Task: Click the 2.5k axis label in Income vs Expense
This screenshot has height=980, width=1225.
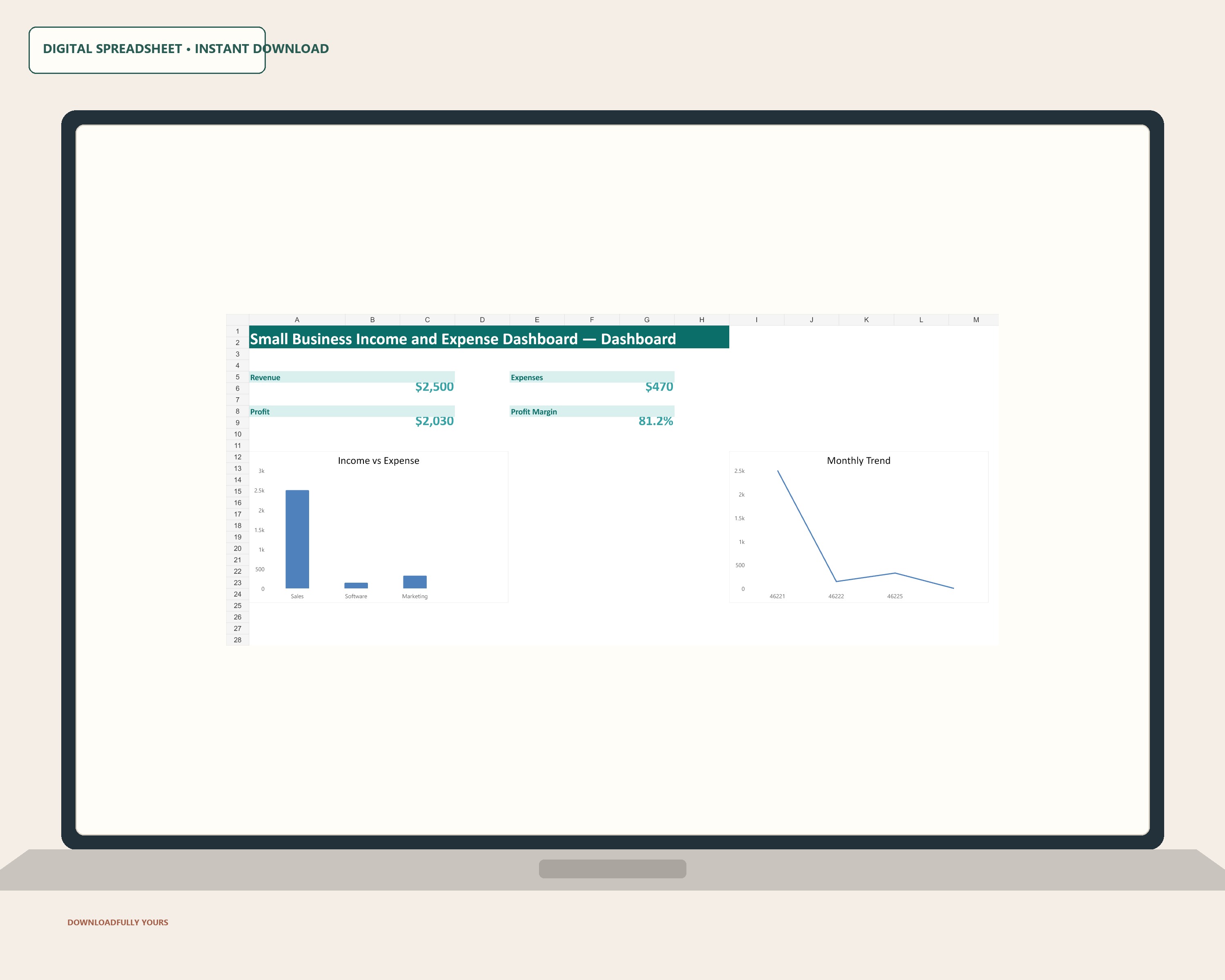Action: tap(259, 490)
